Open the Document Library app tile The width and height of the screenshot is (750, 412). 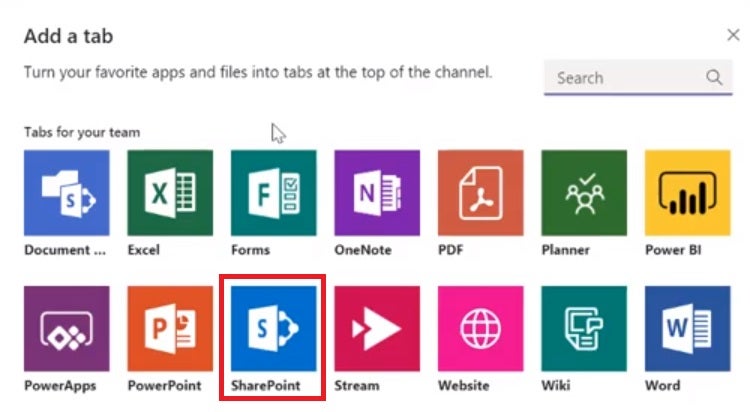pyautogui.click(x=66, y=193)
